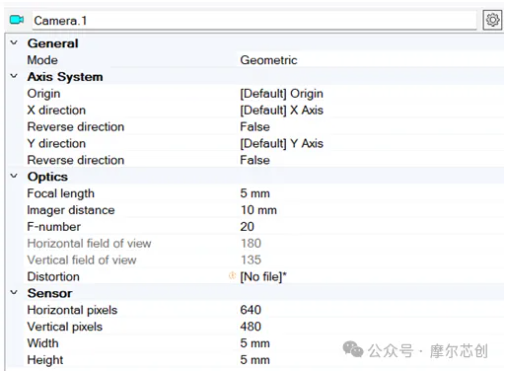
Task: Select the Width label
Action: click(43, 343)
